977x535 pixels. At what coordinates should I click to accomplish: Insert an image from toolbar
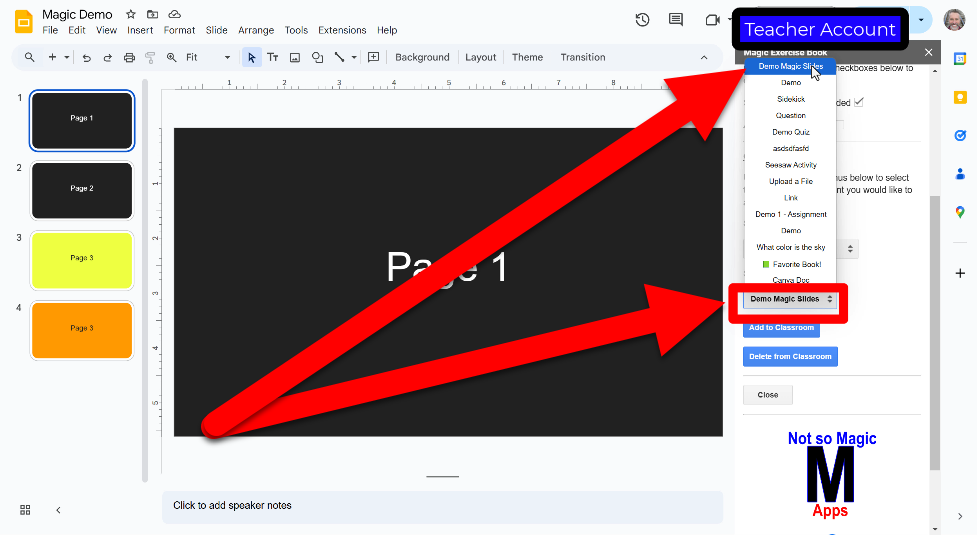pyautogui.click(x=295, y=57)
